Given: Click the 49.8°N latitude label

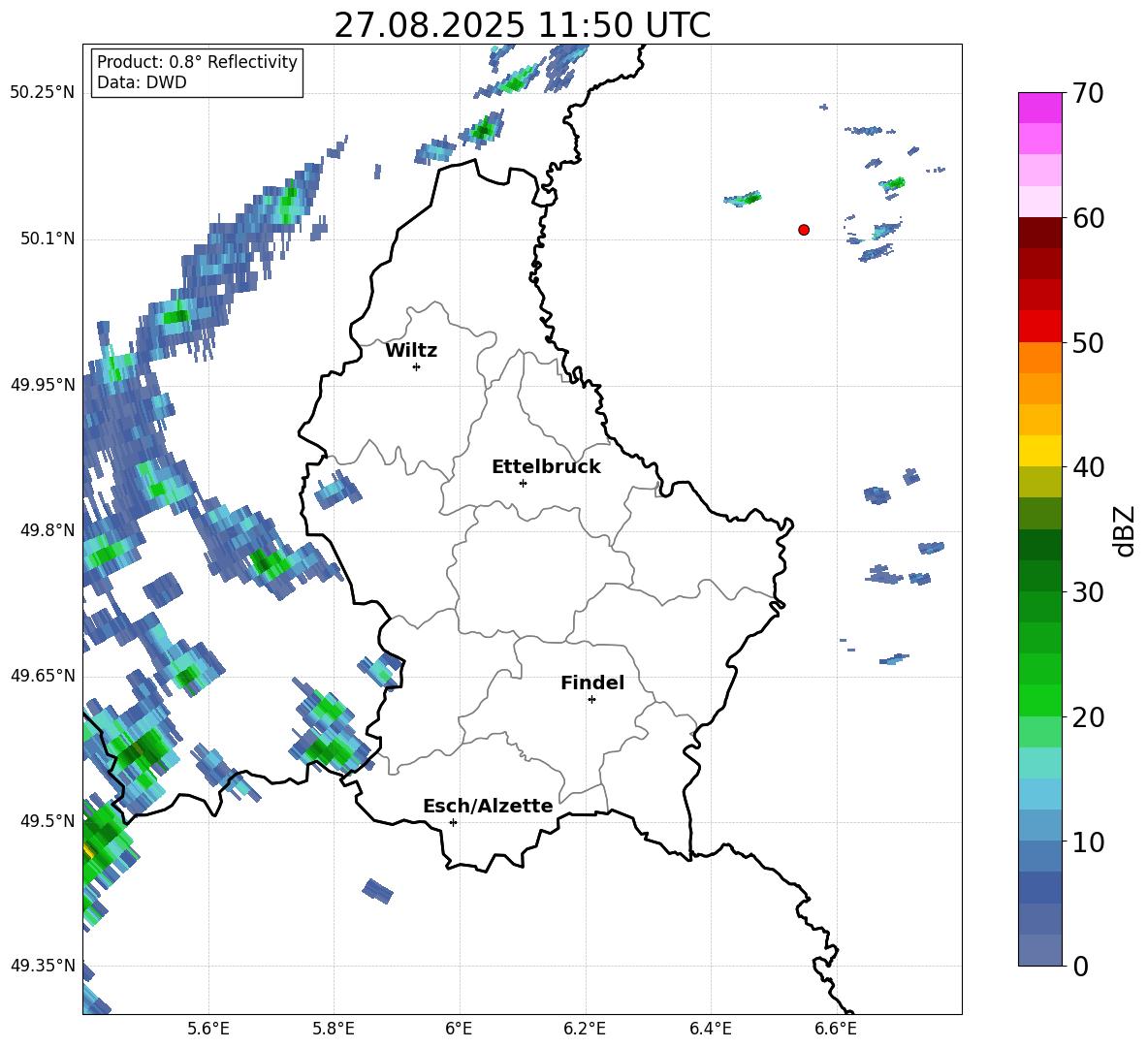Looking at the screenshot, I should (x=47, y=530).
